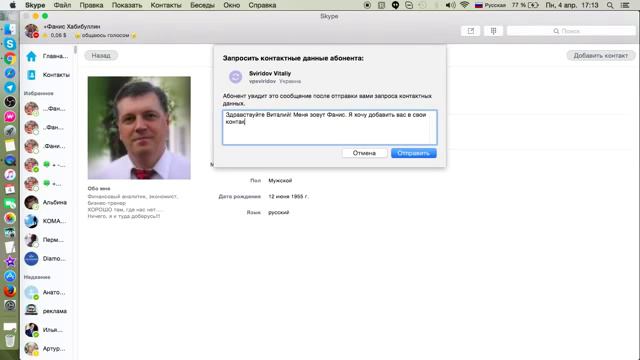
Task: Open the Справка menu
Action: pyautogui.click(x=262, y=5)
